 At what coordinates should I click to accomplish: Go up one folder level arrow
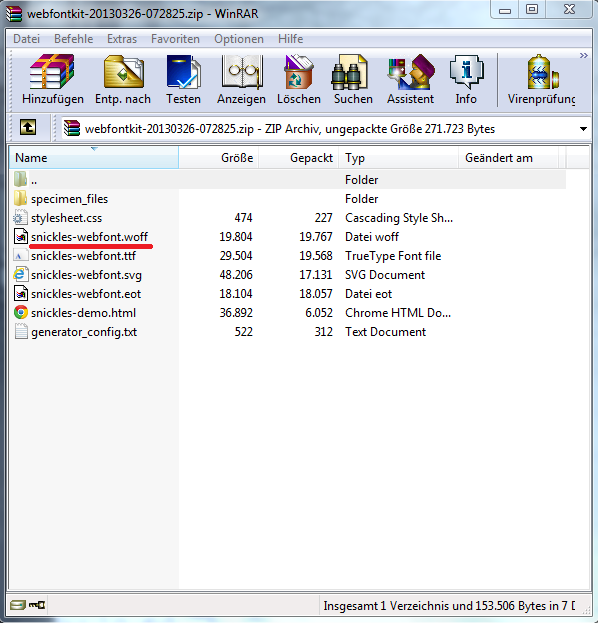coord(28,128)
